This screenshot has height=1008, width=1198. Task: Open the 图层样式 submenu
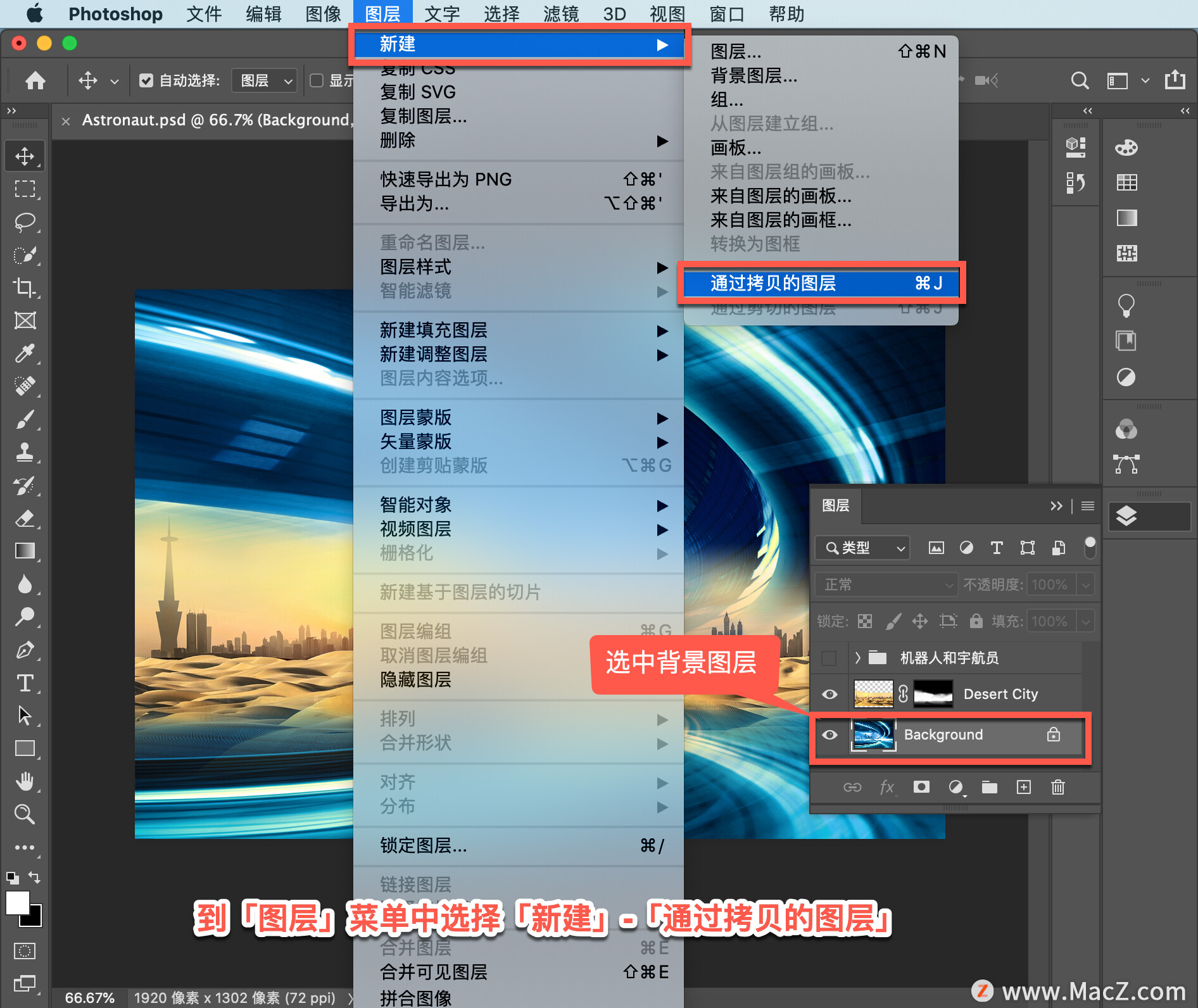coord(519,267)
